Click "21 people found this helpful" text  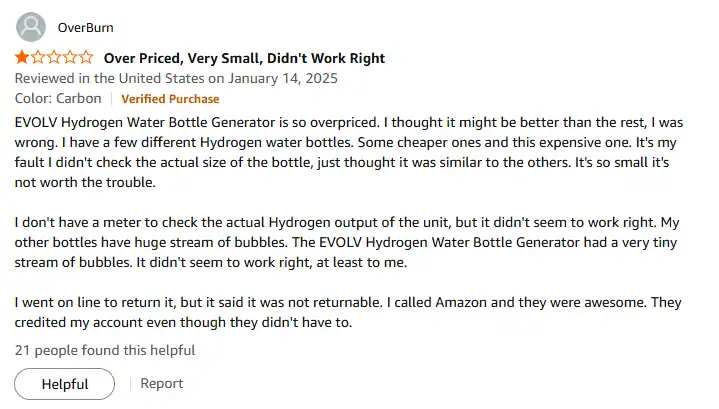(x=105, y=350)
